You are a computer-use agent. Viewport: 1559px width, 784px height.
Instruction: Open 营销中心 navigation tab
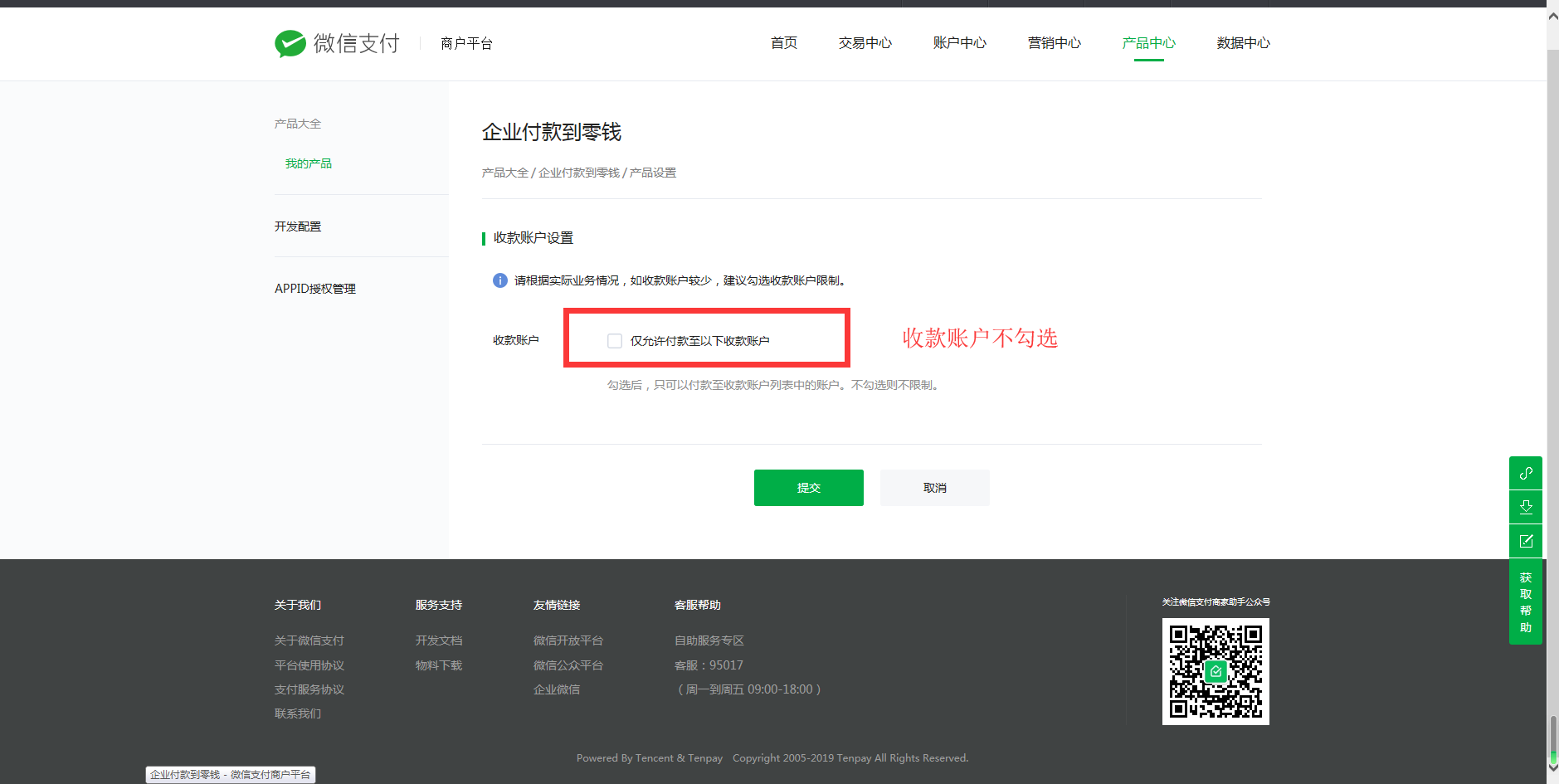(1055, 43)
